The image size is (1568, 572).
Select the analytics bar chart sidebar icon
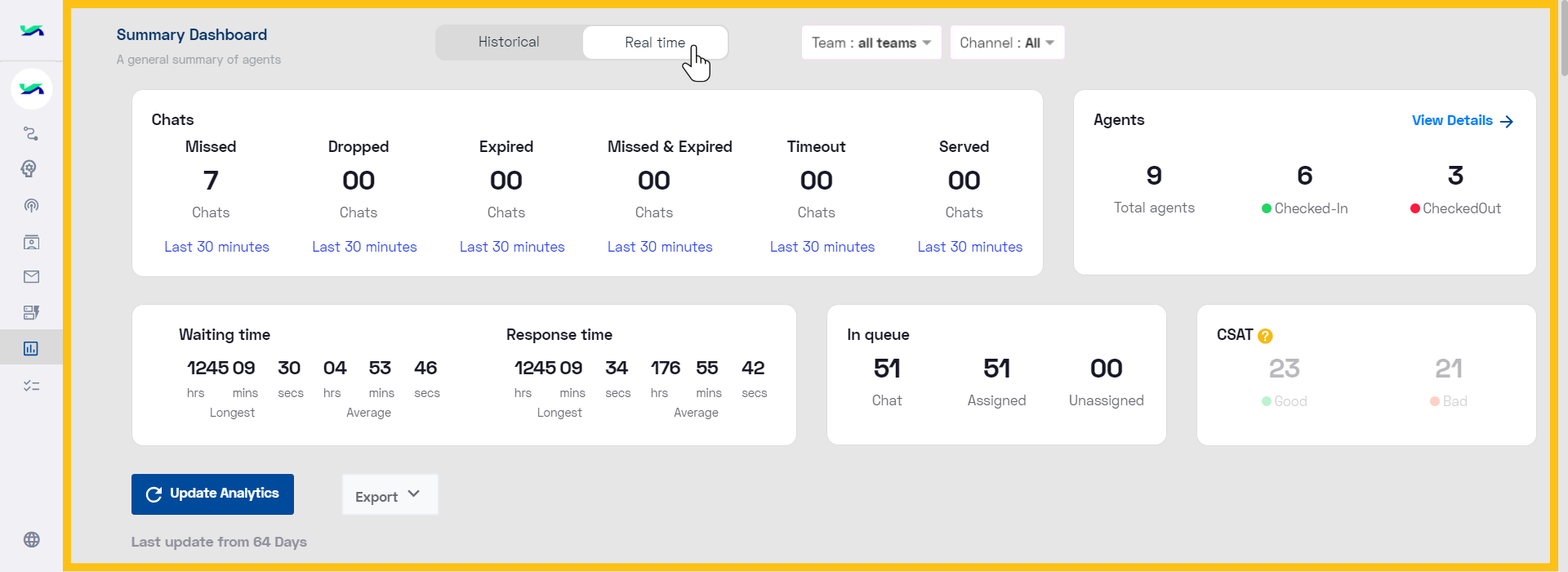click(x=31, y=349)
